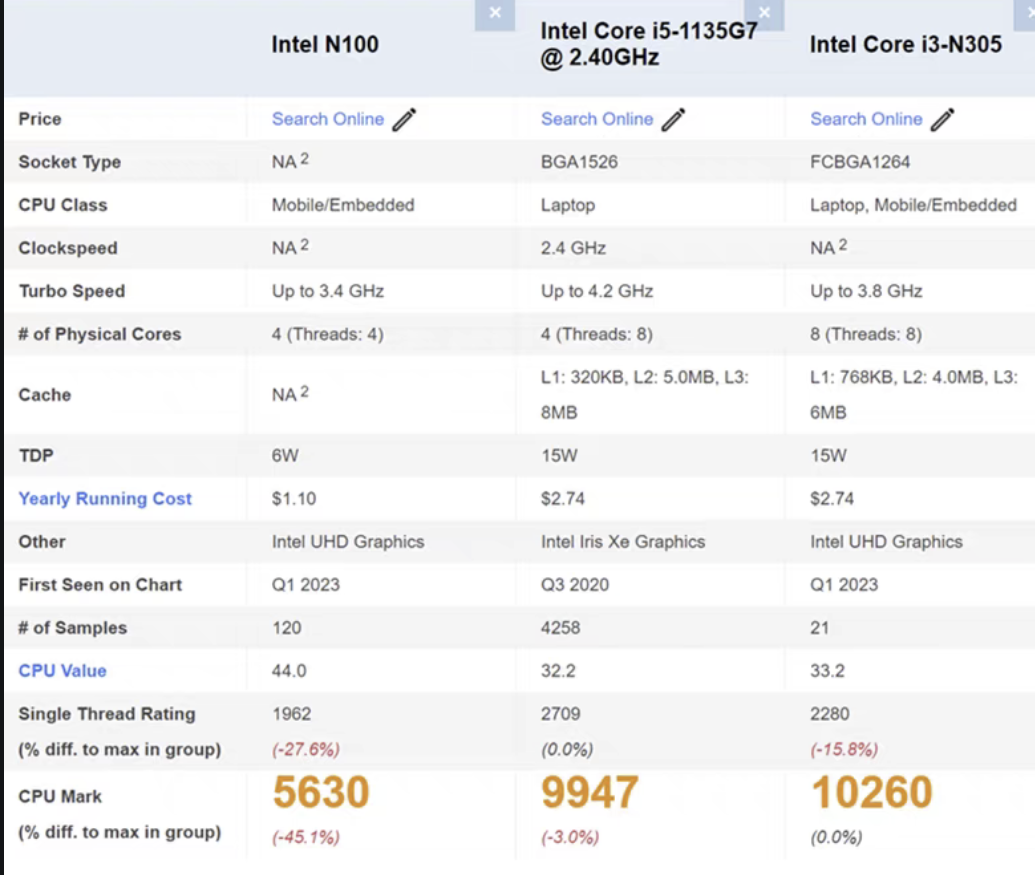This screenshot has height=875, width=1035.
Task: Click the Up to 3.4 GHz value
Action: [328, 291]
